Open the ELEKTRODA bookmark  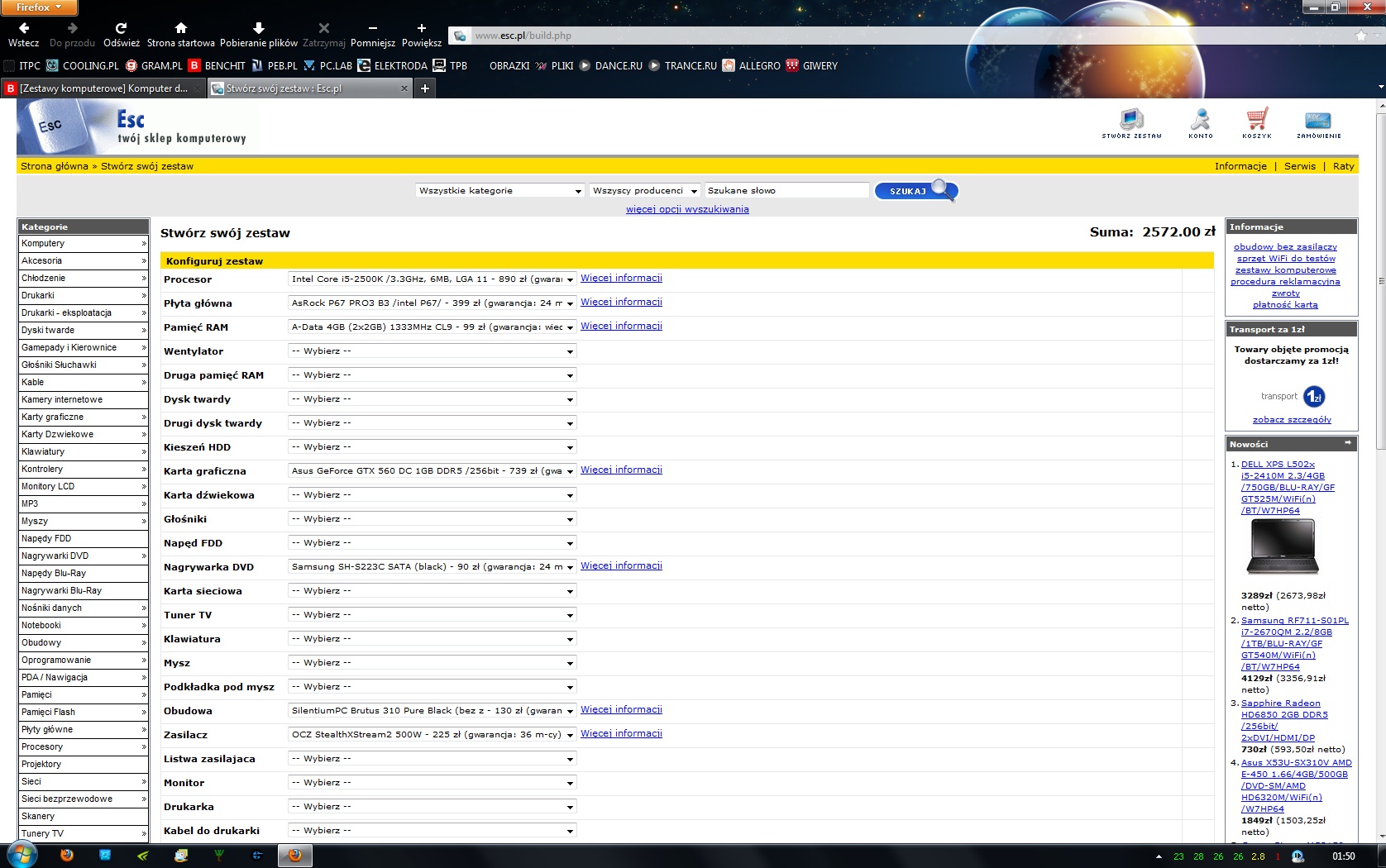point(392,66)
